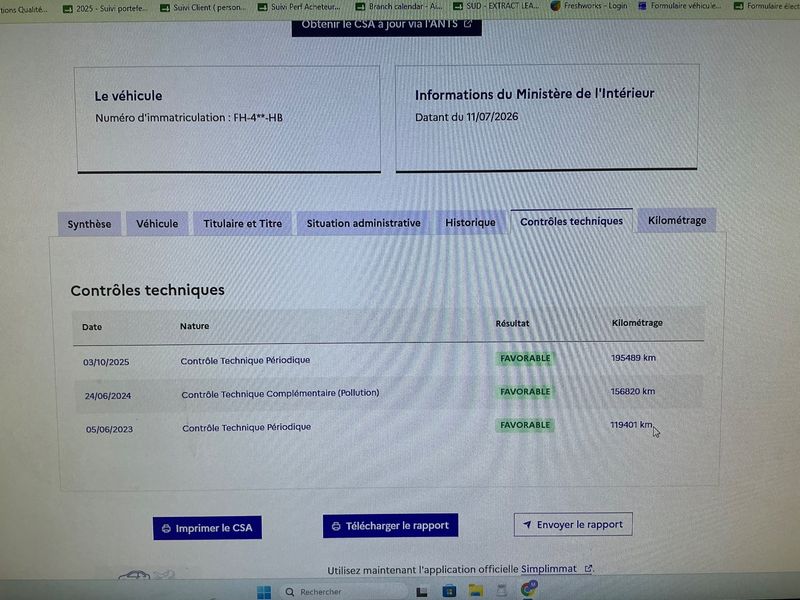
Task: Click printer icon in Télécharger le rapport
Action: coord(336,526)
